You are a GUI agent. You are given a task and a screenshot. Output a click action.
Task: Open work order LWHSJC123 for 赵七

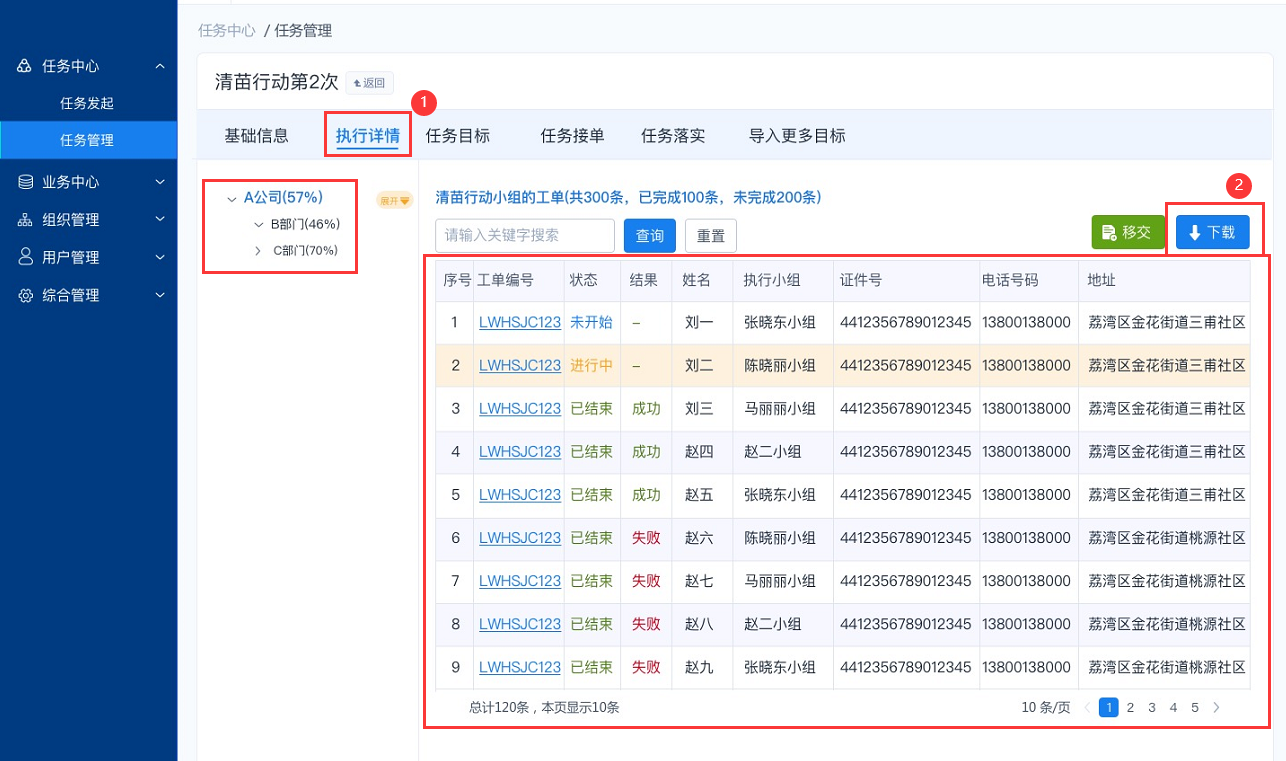point(520,581)
